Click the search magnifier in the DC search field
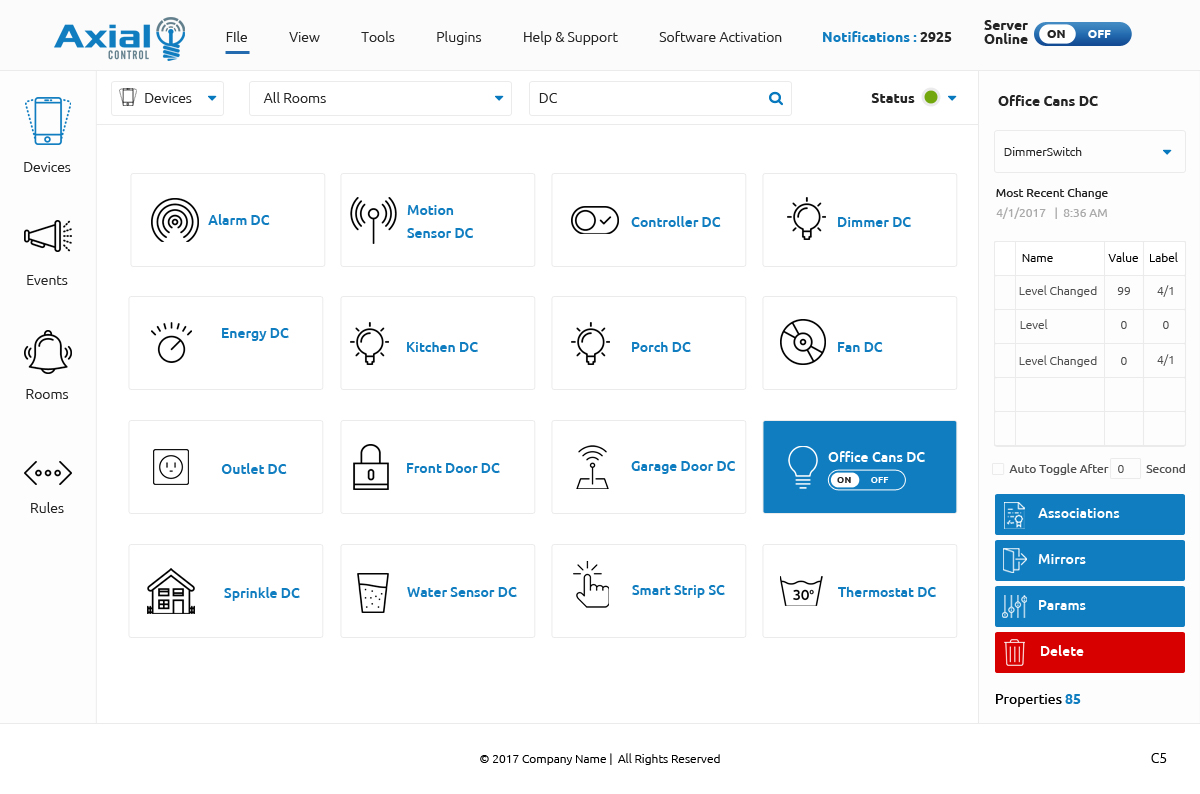The height and width of the screenshot is (794, 1200). tap(775, 98)
